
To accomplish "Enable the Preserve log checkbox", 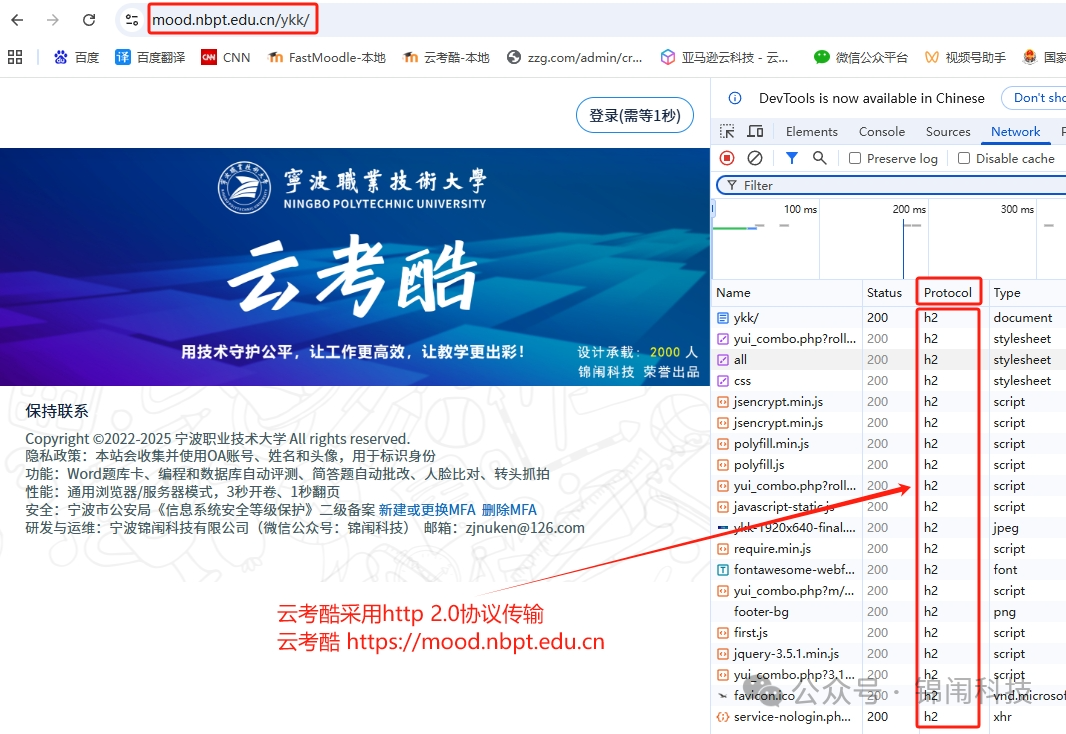I will point(855,158).
